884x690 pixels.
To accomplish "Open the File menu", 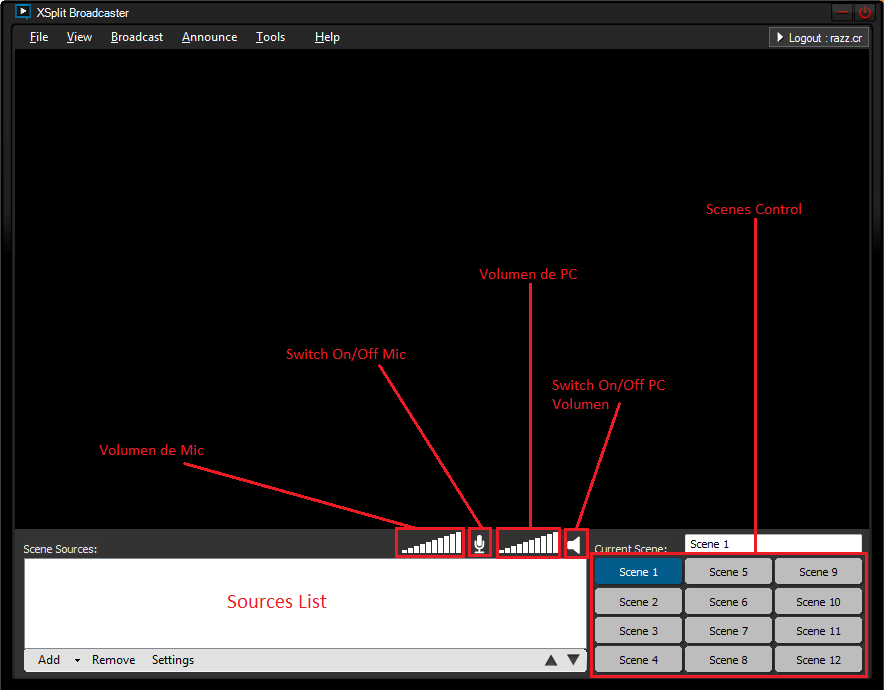I will pos(39,37).
